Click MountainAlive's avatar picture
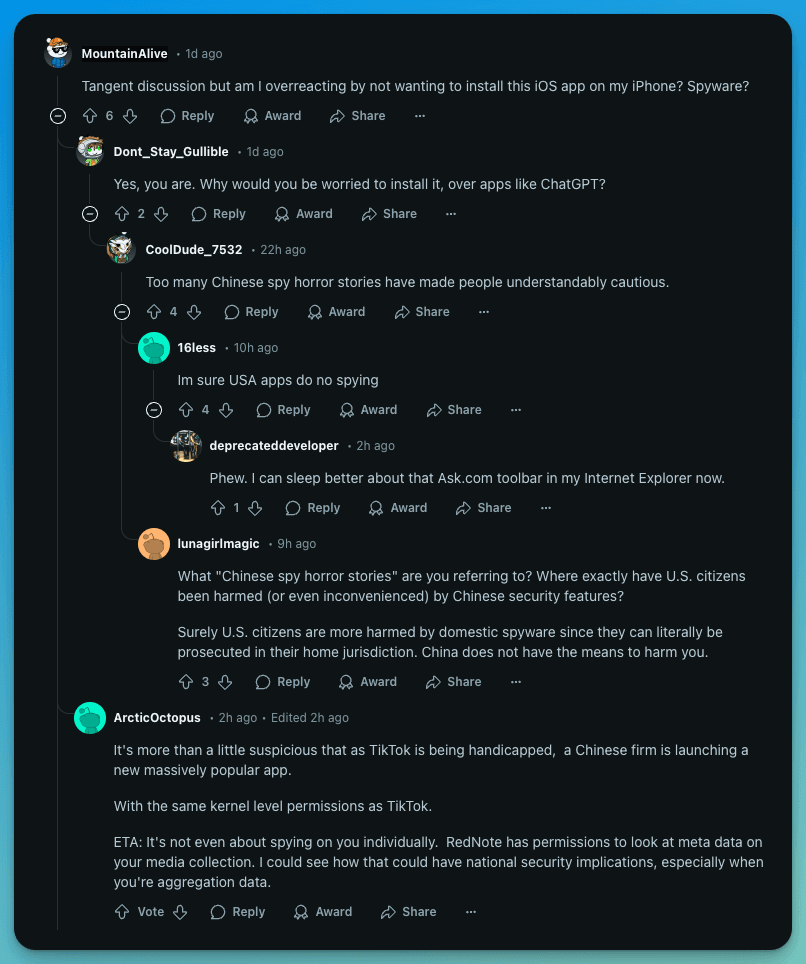 [58, 53]
